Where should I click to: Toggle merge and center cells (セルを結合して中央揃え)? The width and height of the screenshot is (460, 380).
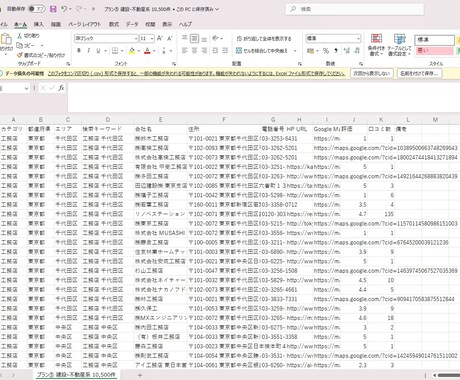click(262, 51)
